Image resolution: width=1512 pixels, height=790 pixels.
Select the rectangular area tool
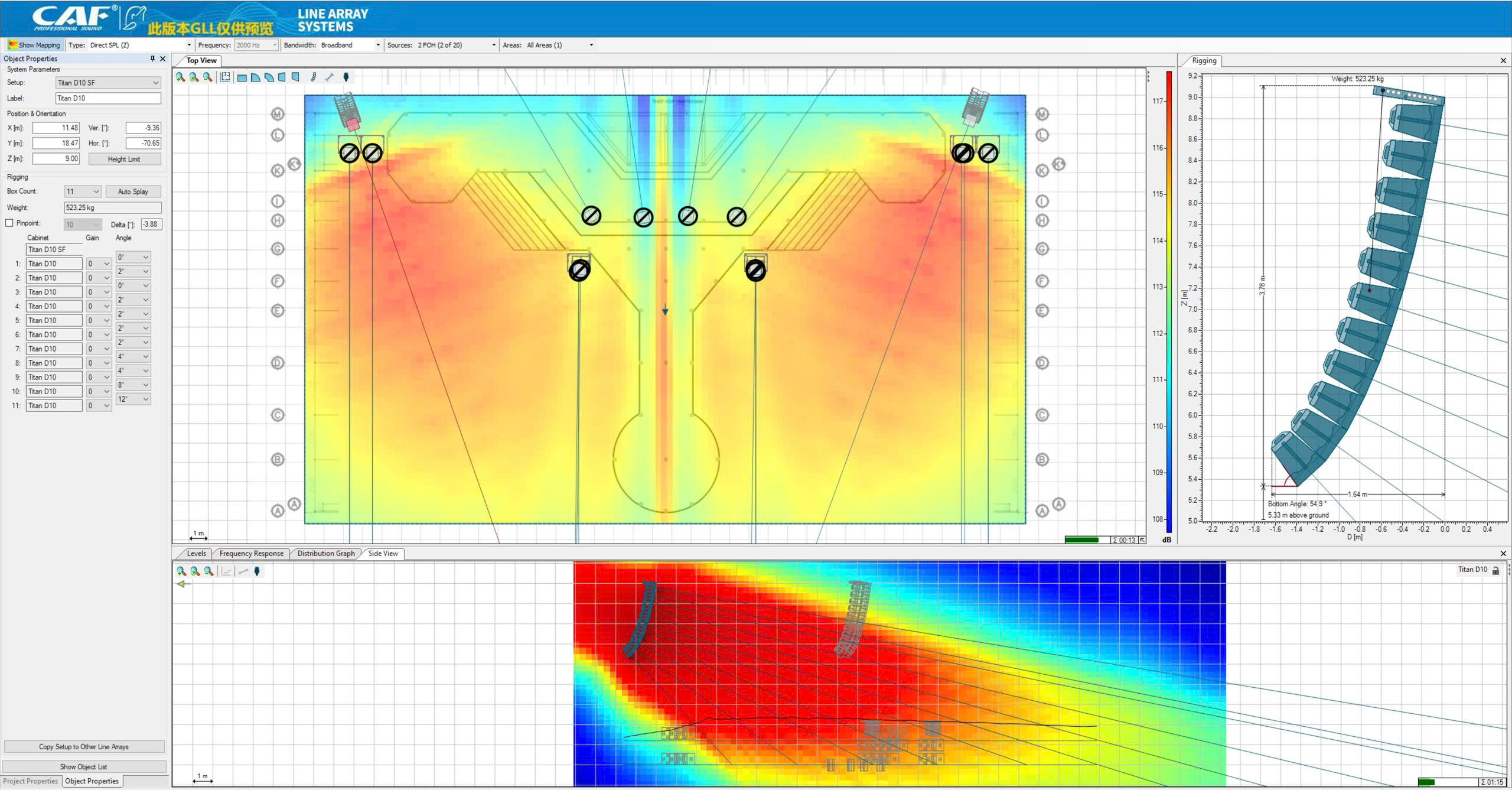click(242, 77)
